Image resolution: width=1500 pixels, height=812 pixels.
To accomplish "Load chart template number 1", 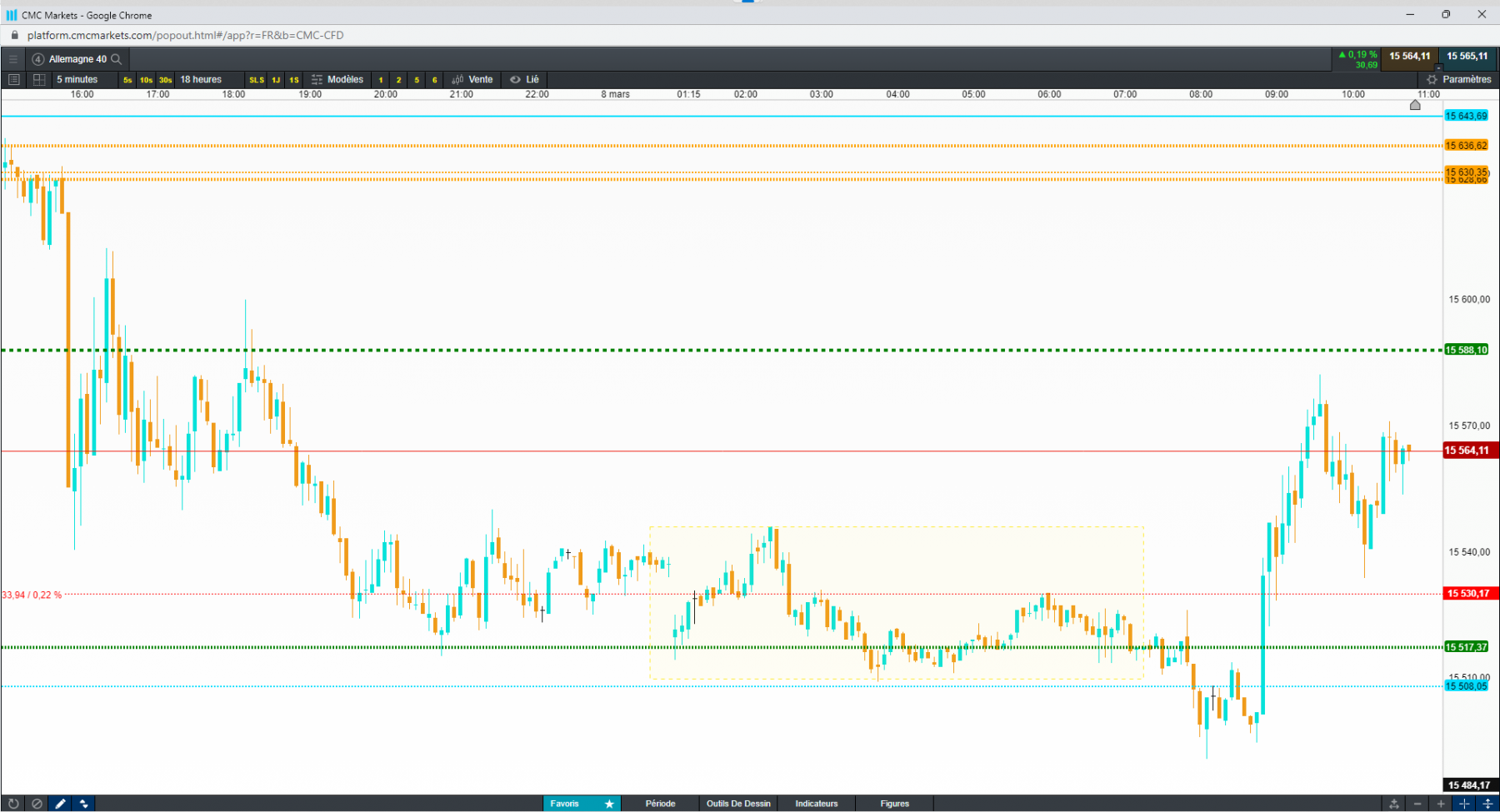I will (381, 80).
